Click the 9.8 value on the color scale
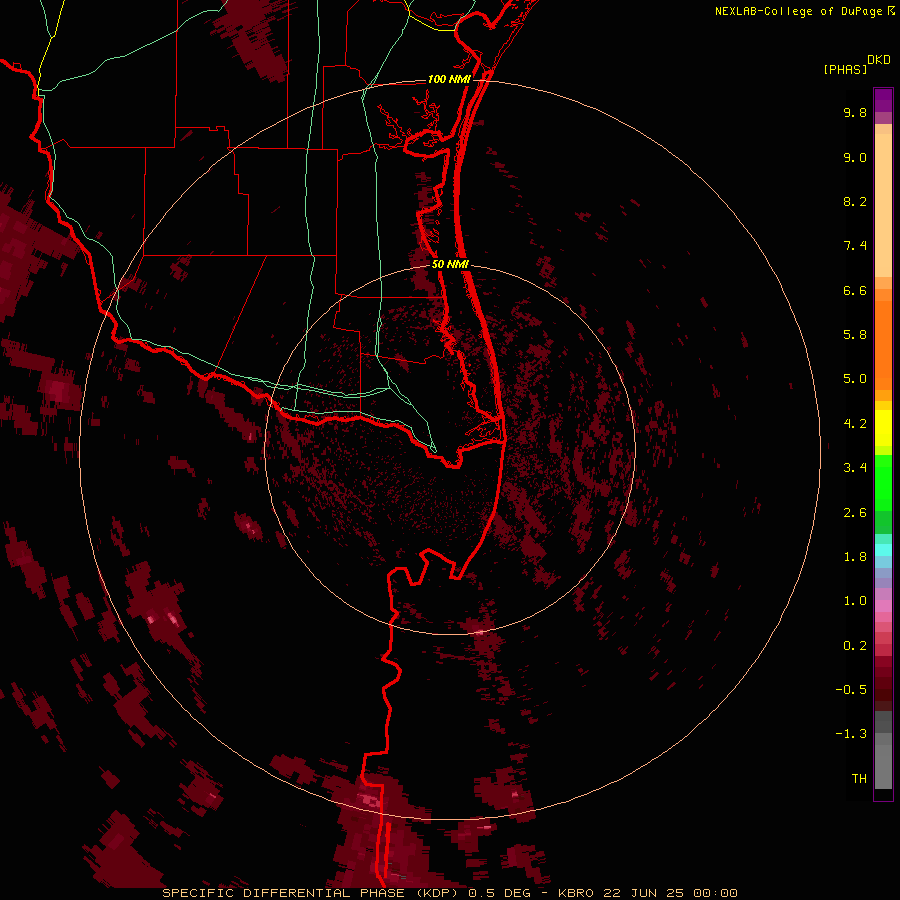The width and height of the screenshot is (900, 900). [855, 112]
